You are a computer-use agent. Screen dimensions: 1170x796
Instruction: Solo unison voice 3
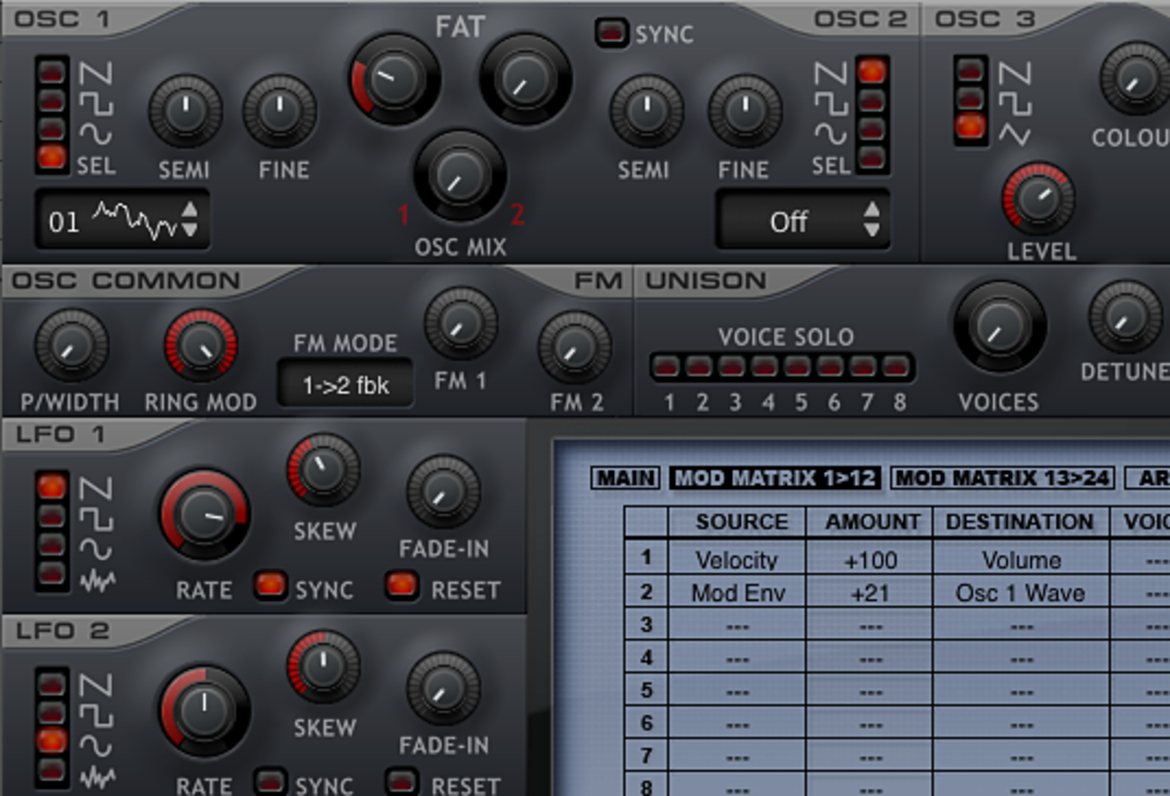[x=732, y=366]
